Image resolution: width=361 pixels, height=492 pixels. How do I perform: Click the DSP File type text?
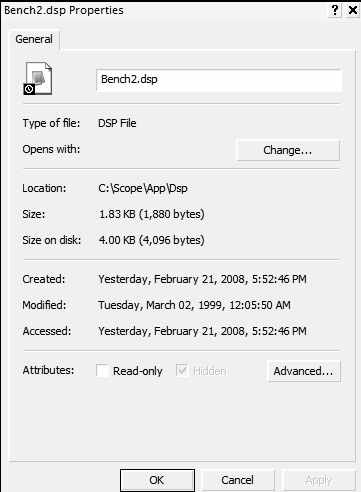point(117,123)
